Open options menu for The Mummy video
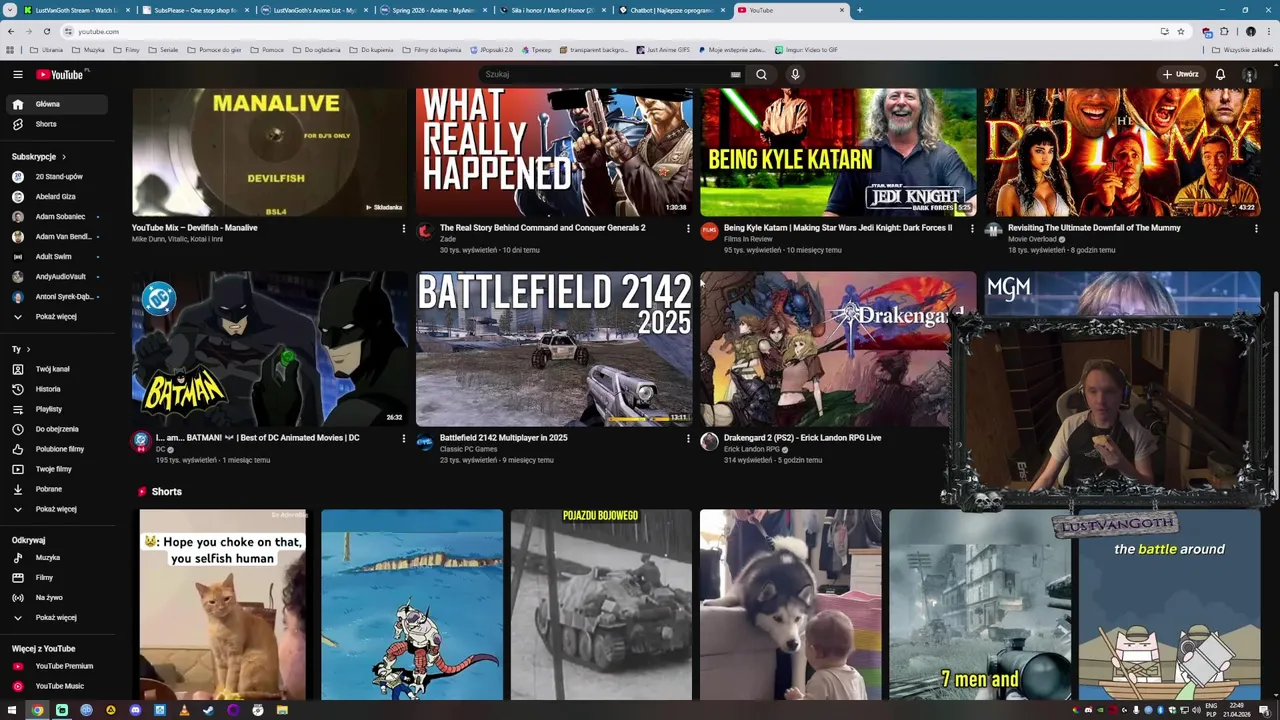This screenshot has width=1280, height=720. coord(1256,229)
